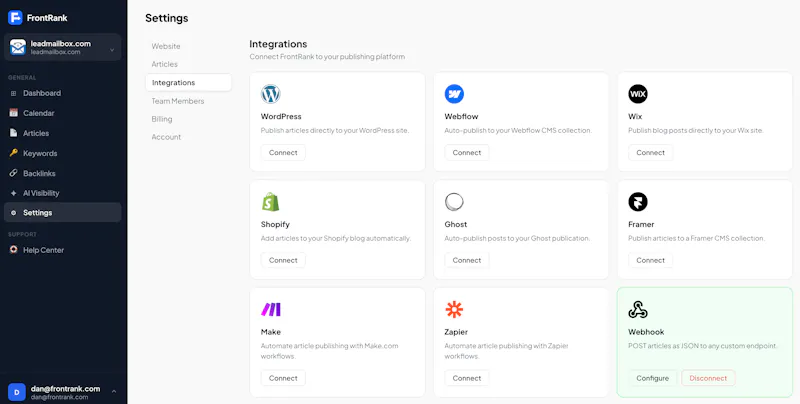Connect the Shopify integration
This screenshot has height=404, width=800.
[283, 260]
